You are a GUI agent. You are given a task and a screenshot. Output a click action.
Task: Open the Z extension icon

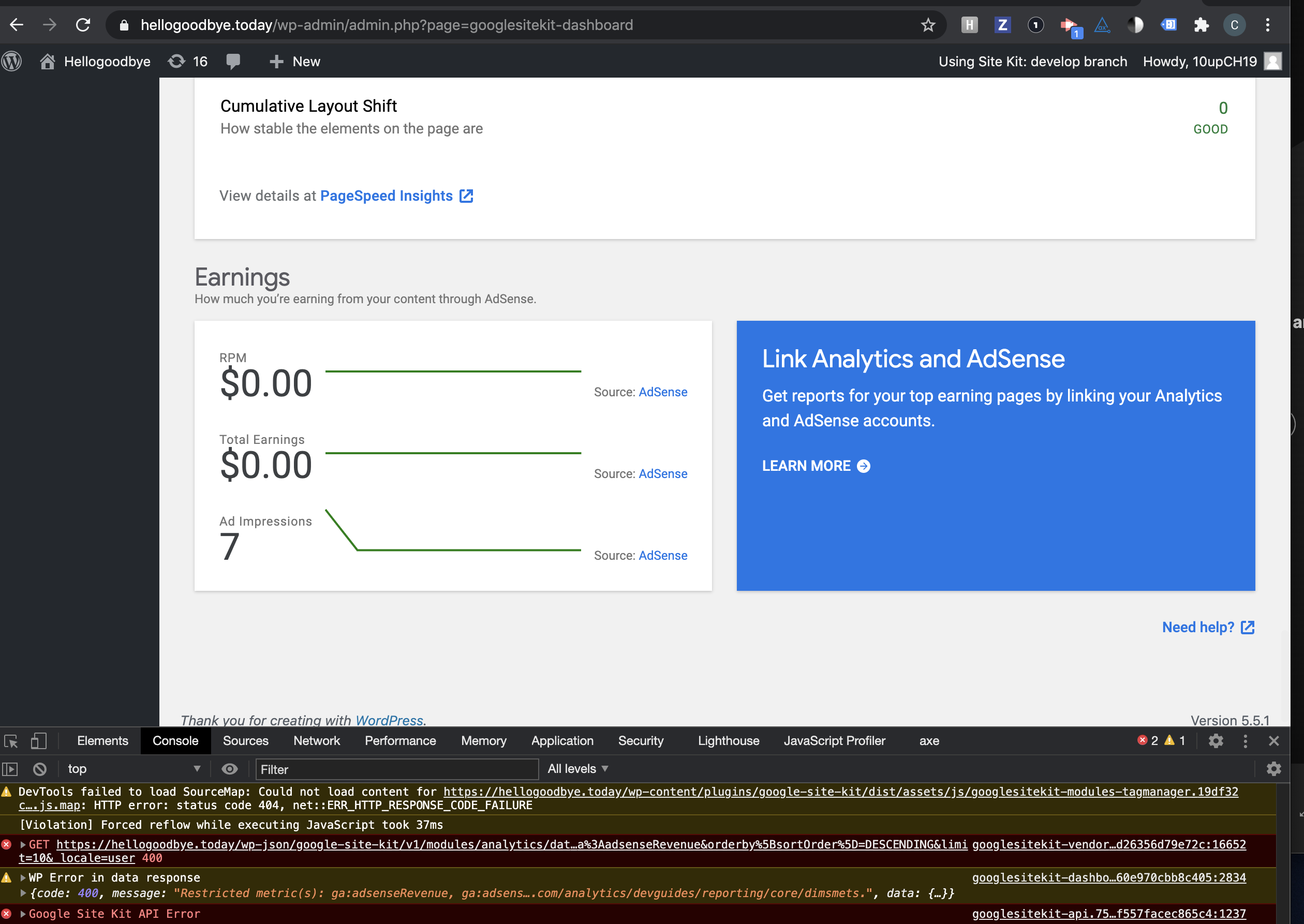point(1002,25)
